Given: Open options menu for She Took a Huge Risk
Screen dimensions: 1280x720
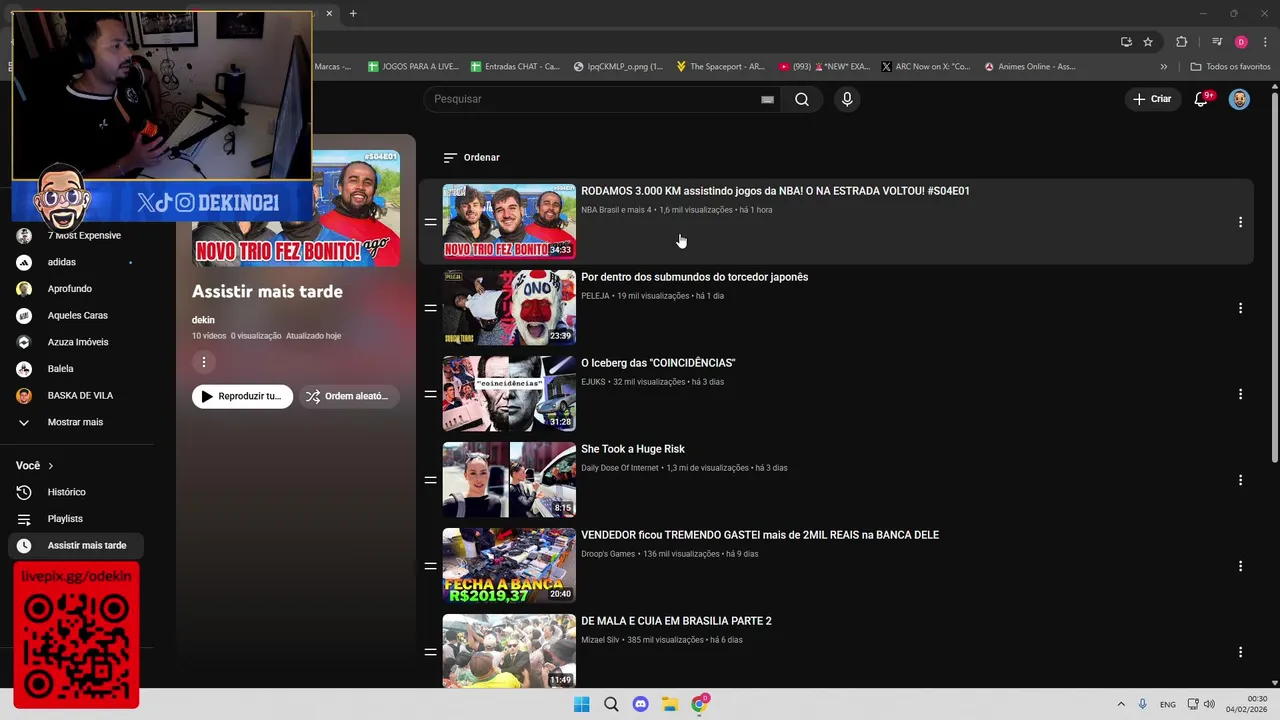Looking at the screenshot, I should 1240,480.
